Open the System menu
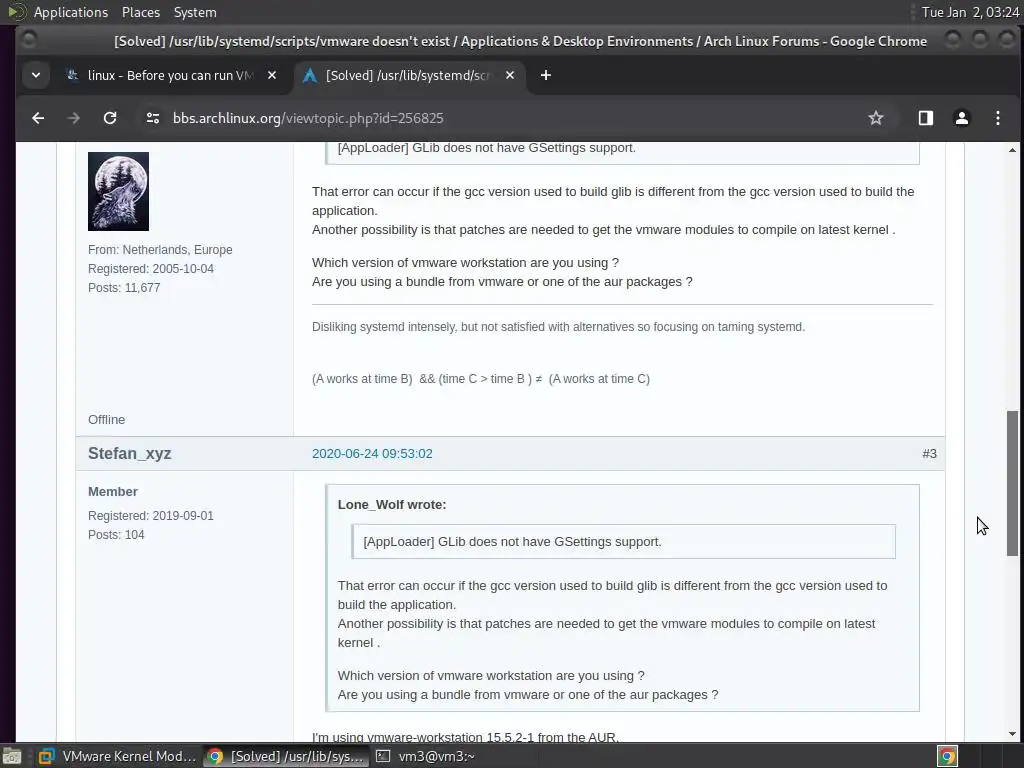Screen dimensions: 1024x768 pos(195,12)
